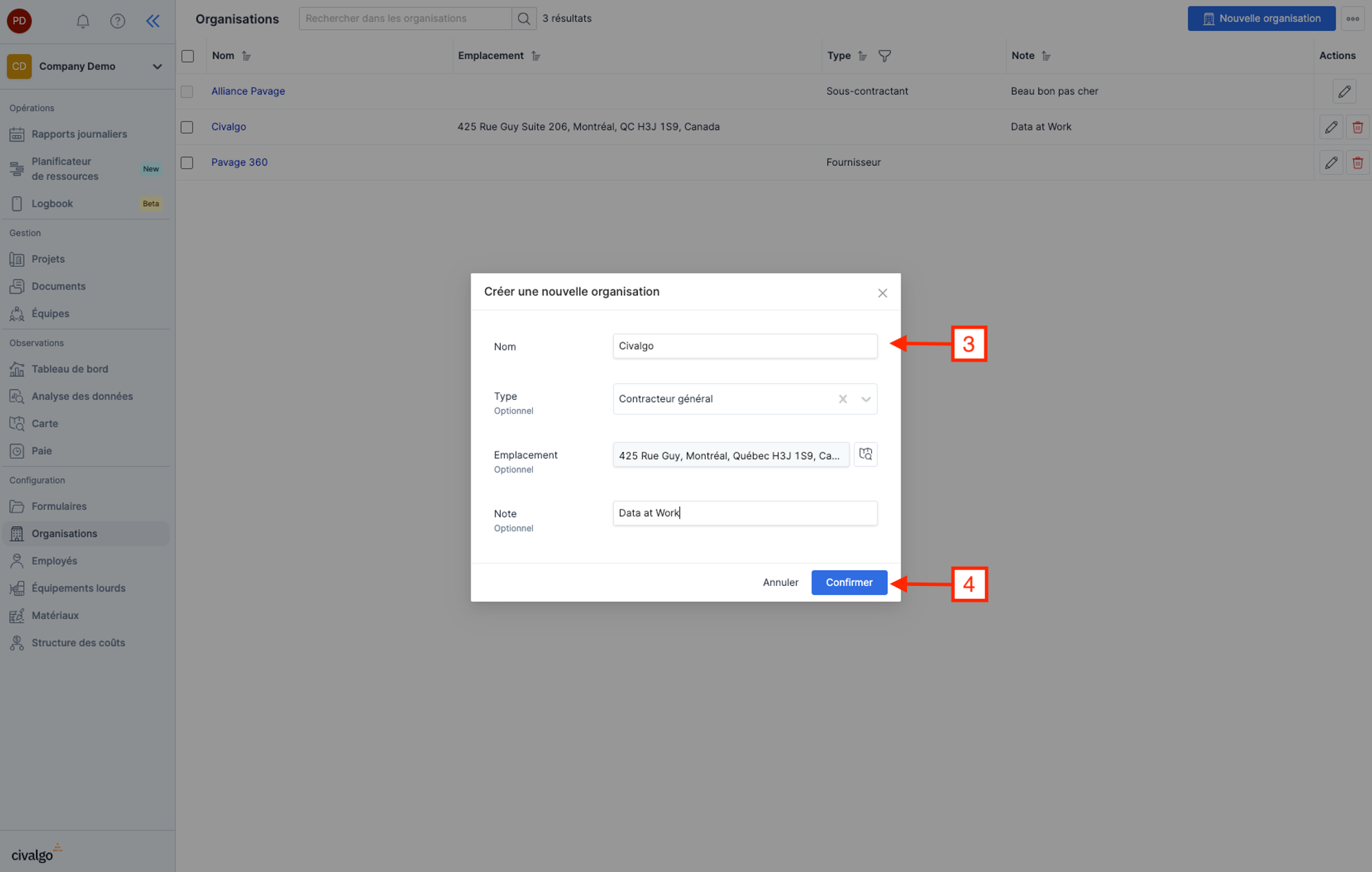1372x872 pixels.
Task: Collapse the sidebar with double chevron
Action: click(x=152, y=21)
